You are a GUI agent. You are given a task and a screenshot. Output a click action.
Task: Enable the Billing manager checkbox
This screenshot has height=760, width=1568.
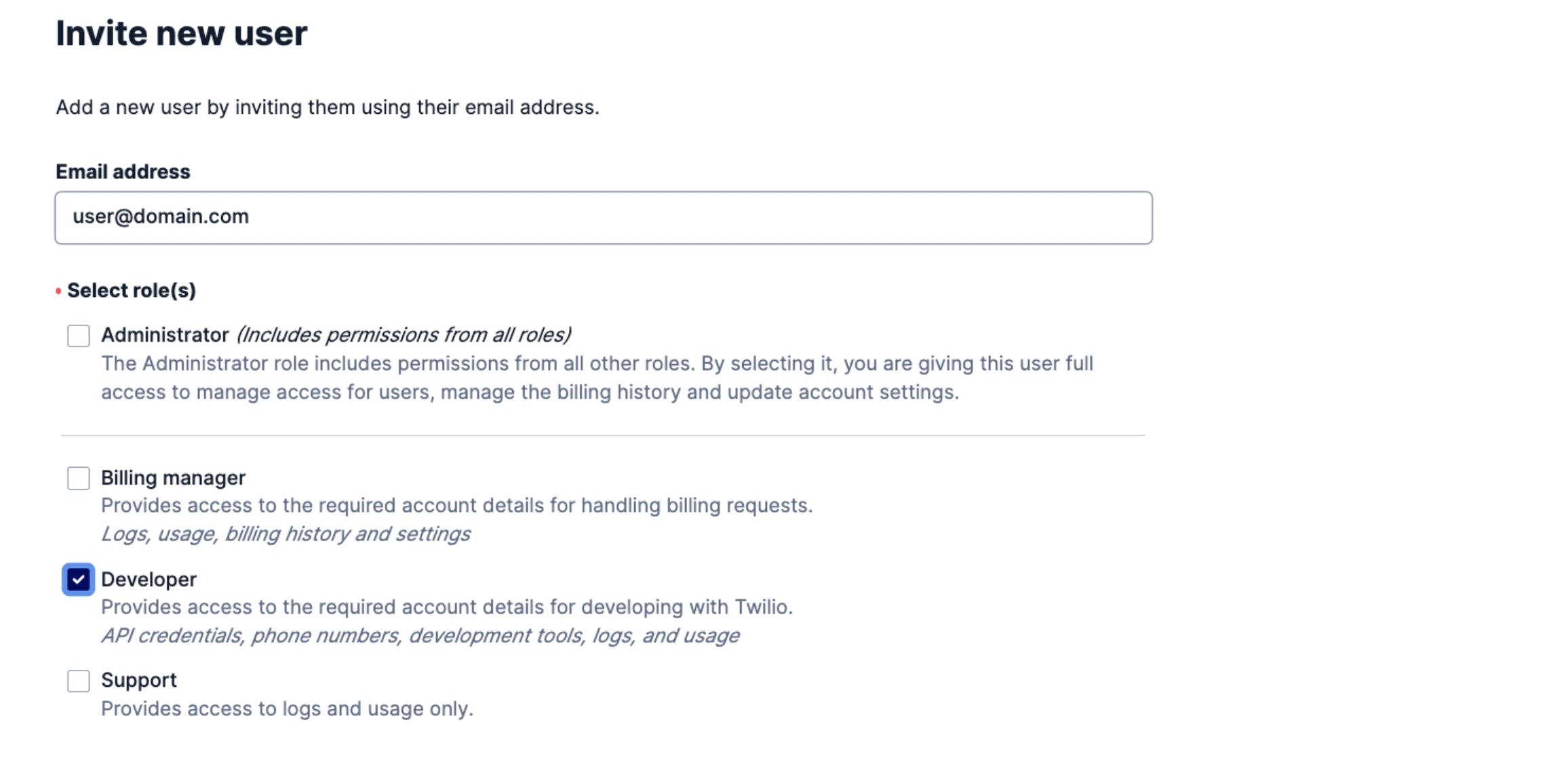tap(79, 478)
